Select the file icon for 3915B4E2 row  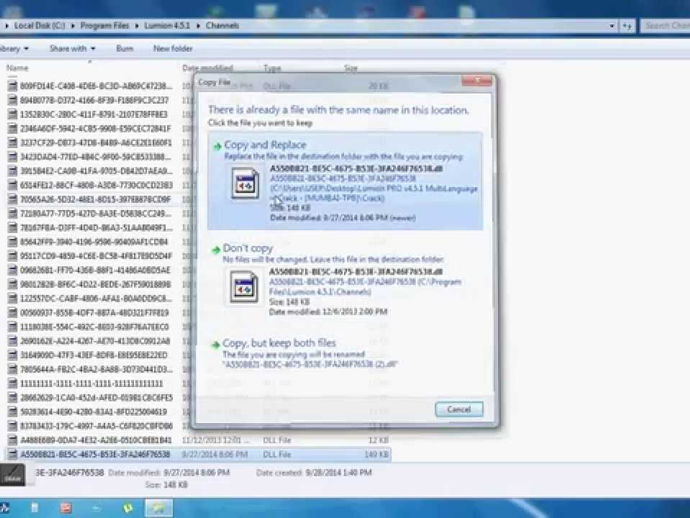click(x=13, y=171)
